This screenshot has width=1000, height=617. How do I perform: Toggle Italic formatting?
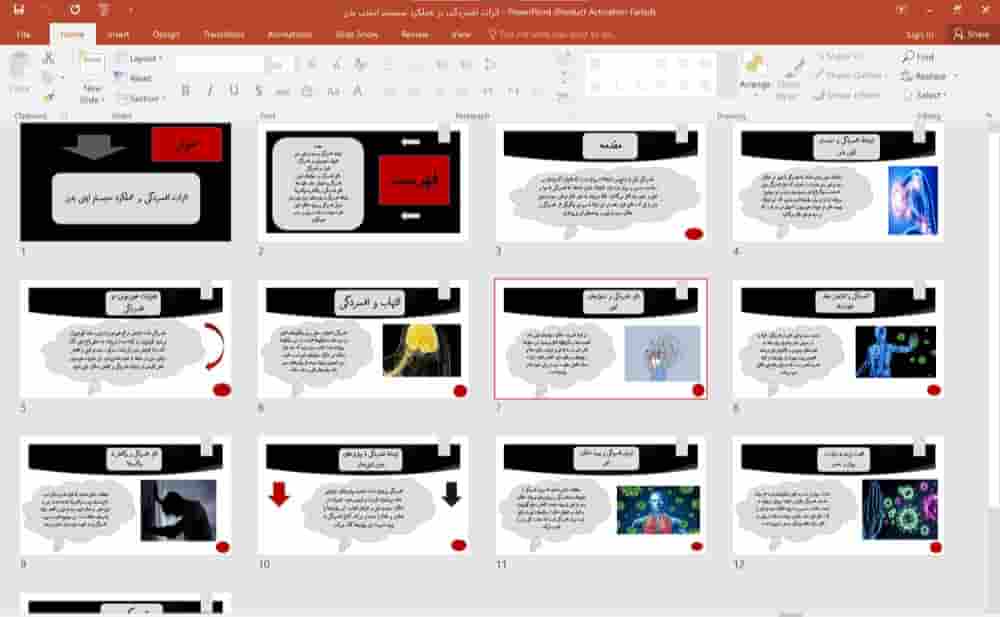(209, 91)
